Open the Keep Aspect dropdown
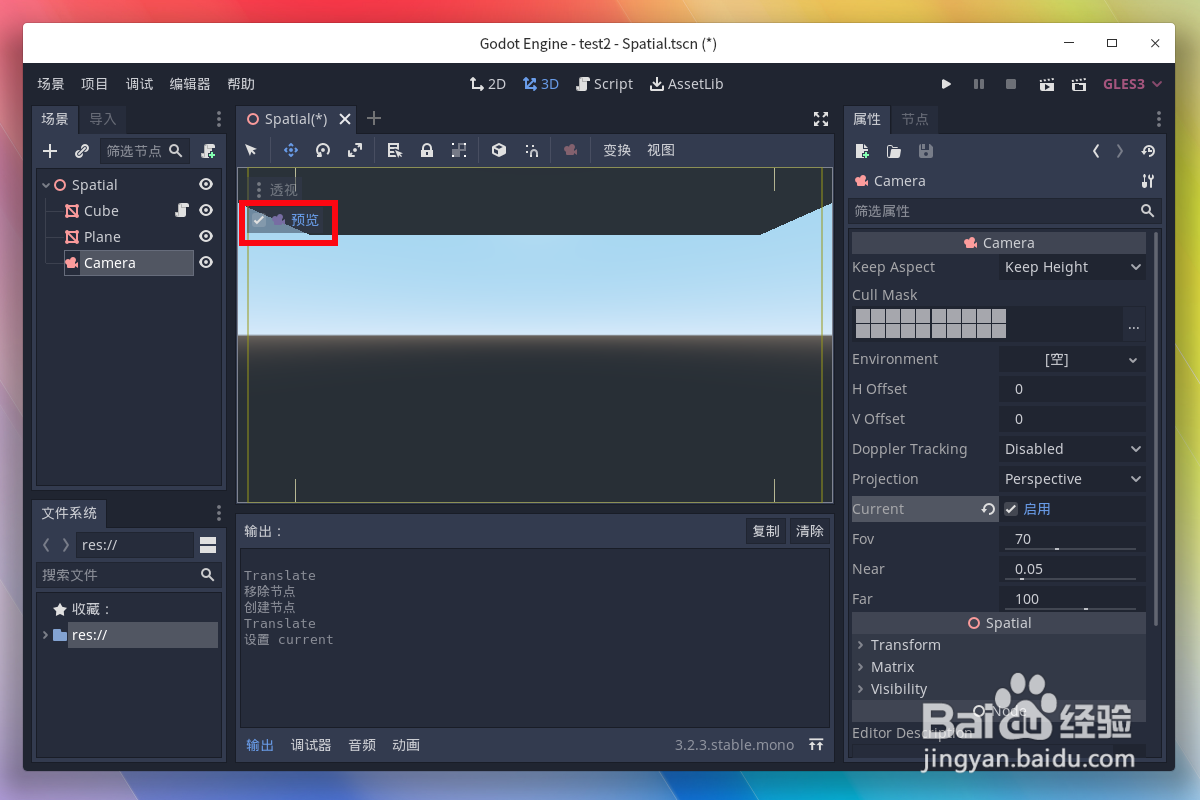This screenshot has width=1200, height=800. pyautogui.click(x=1073, y=267)
